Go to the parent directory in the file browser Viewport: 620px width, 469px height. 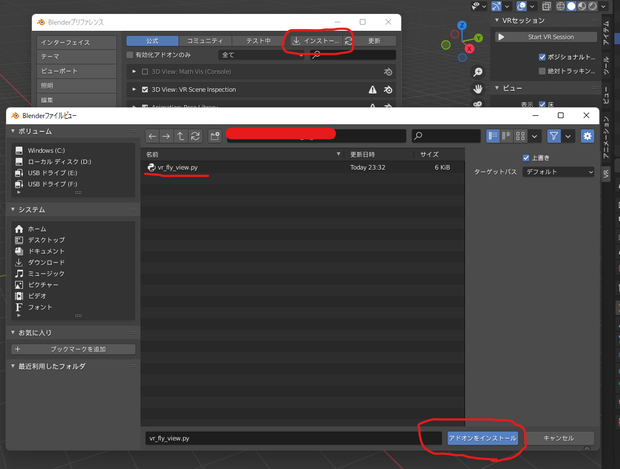[x=181, y=136]
